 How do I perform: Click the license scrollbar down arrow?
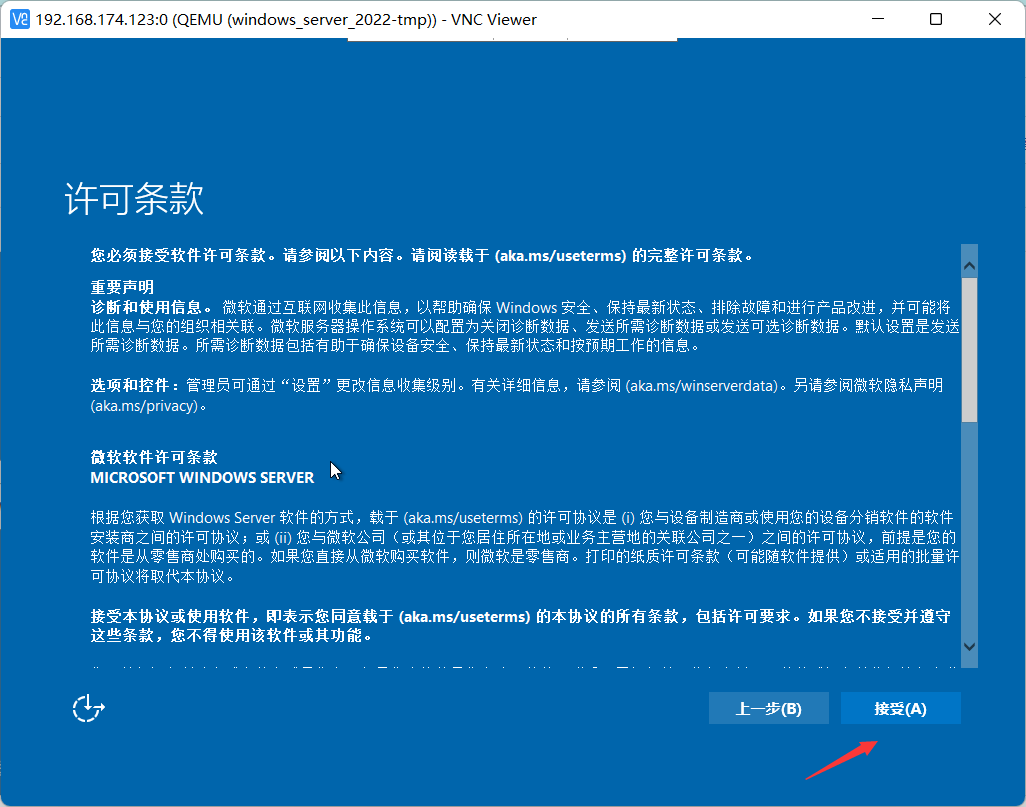(x=969, y=647)
